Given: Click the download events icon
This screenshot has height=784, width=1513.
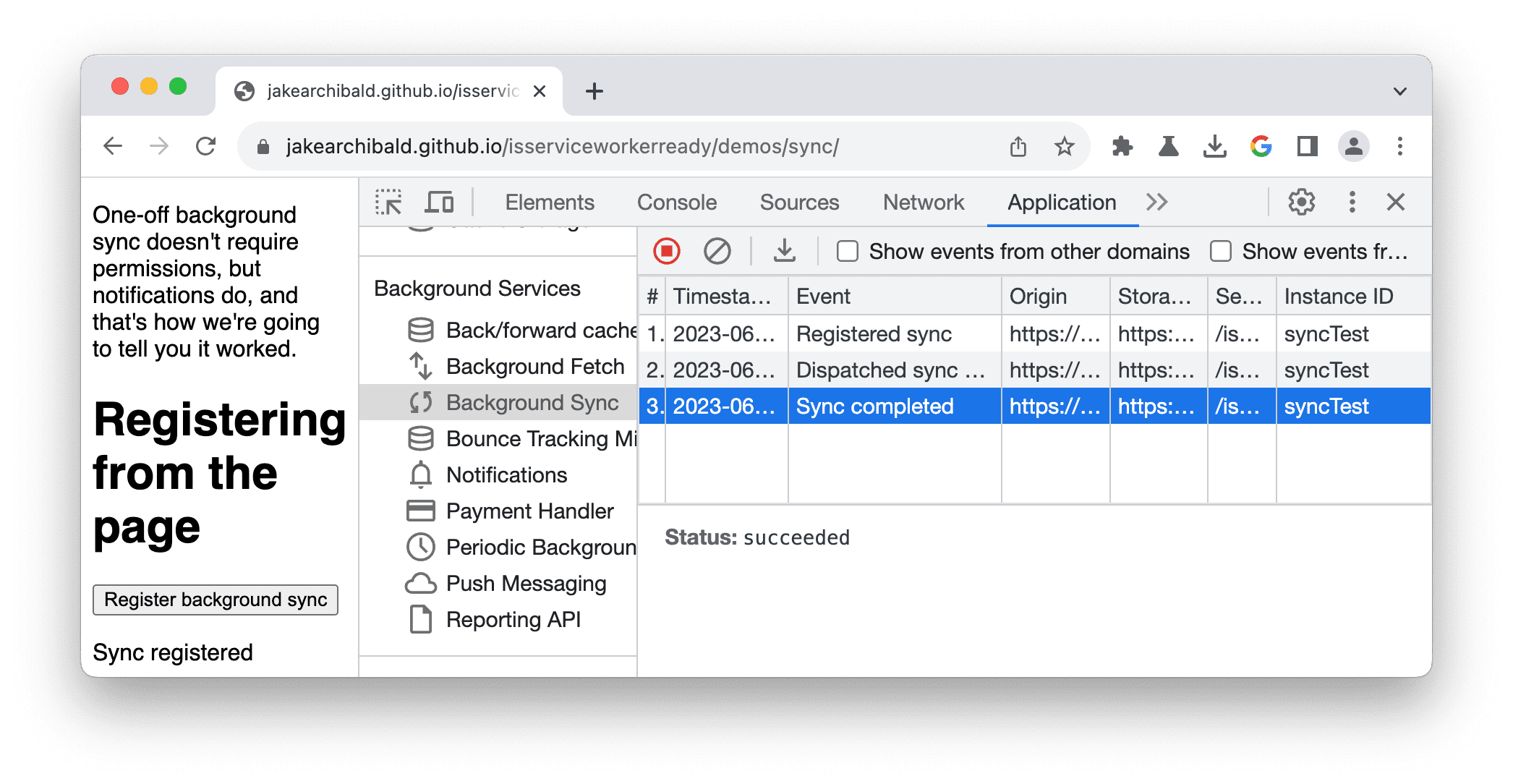Looking at the screenshot, I should click(782, 252).
